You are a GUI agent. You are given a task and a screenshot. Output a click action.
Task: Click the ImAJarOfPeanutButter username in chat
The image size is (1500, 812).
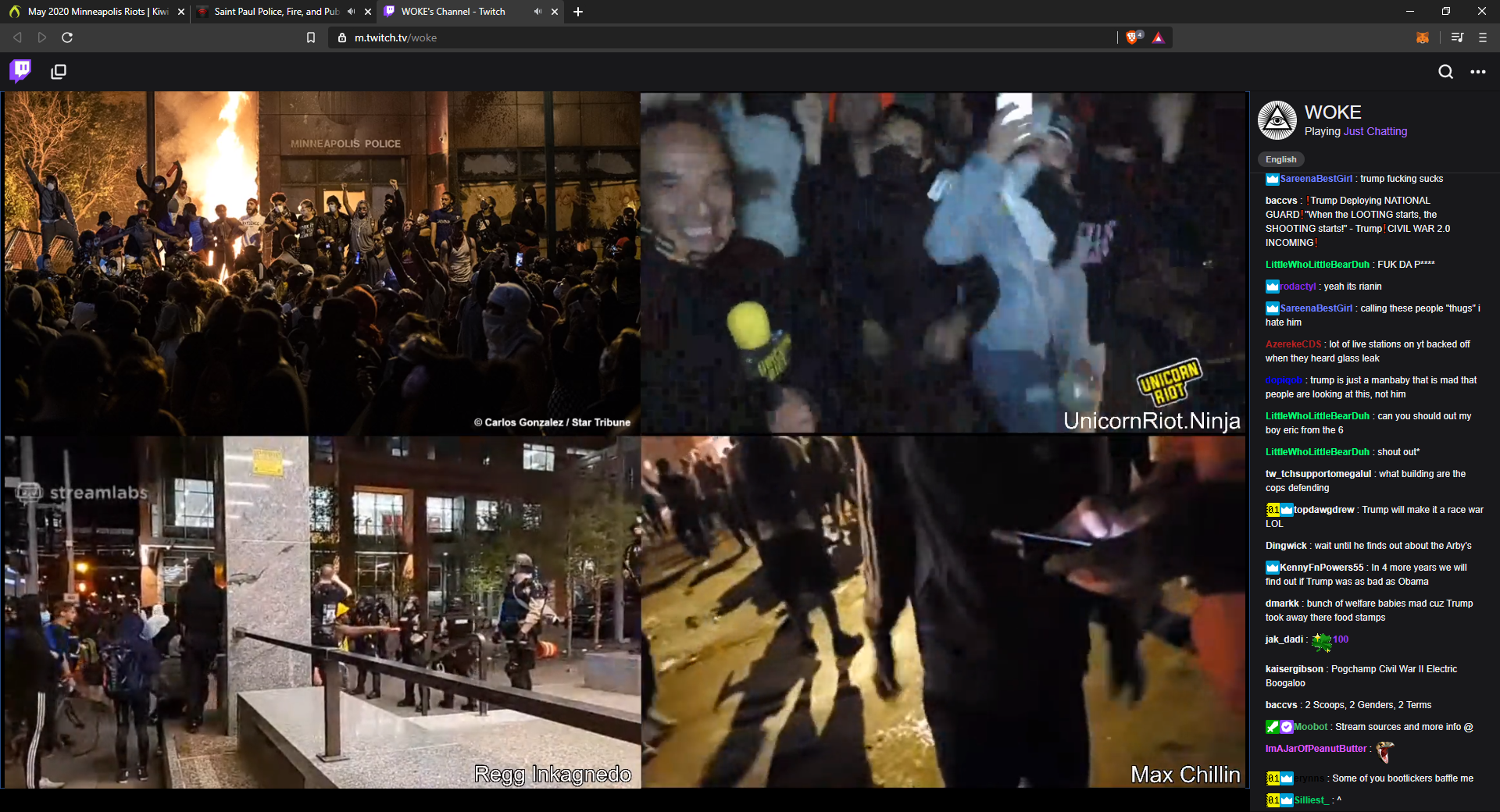click(1316, 749)
